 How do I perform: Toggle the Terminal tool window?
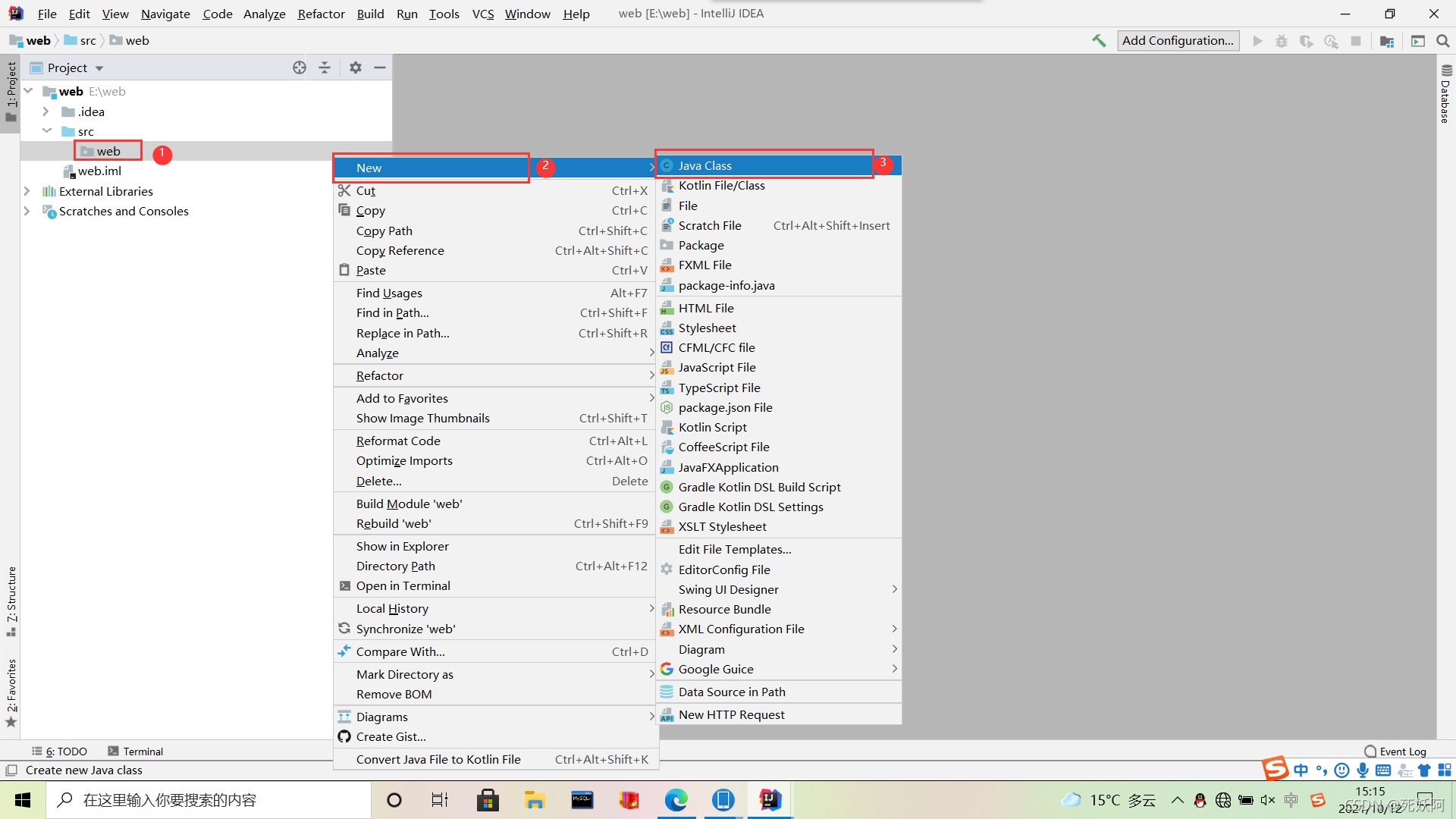coord(135,752)
